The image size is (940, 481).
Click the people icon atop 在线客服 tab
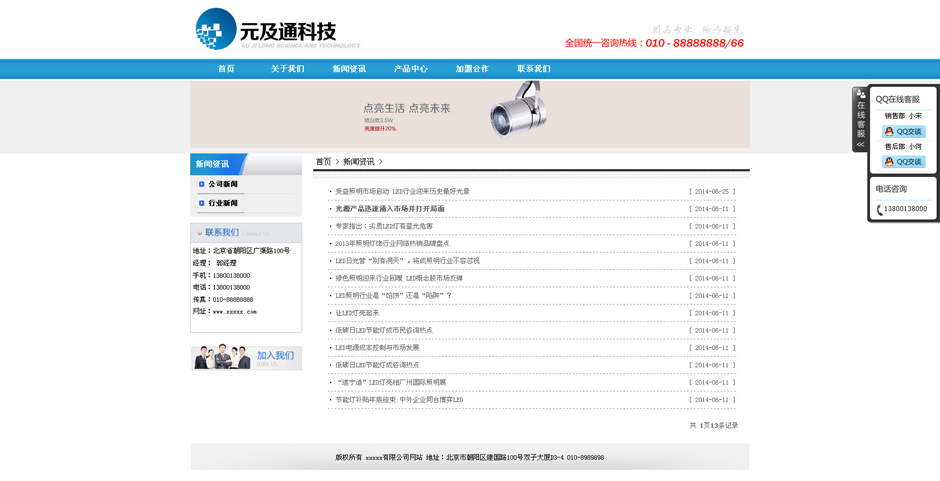point(860,94)
